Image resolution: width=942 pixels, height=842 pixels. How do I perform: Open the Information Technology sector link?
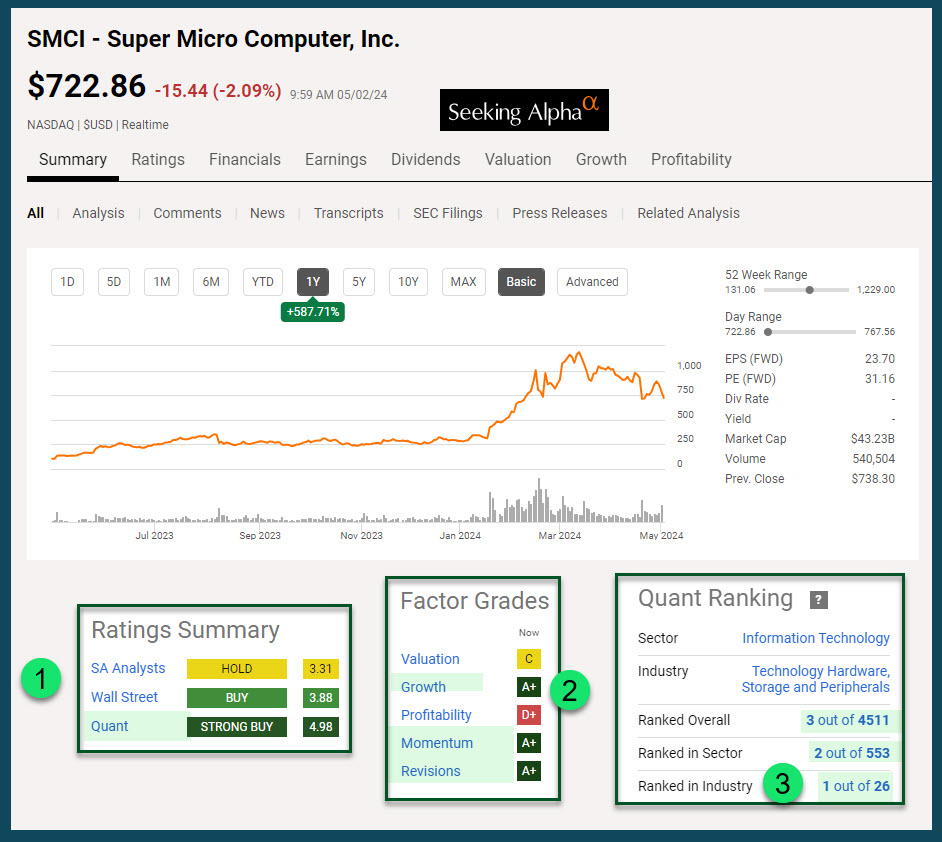point(816,638)
